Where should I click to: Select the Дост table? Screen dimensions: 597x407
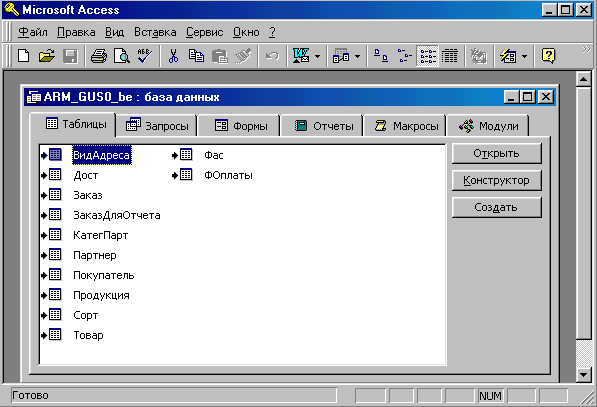pyautogui.click(x=86, y=175)
